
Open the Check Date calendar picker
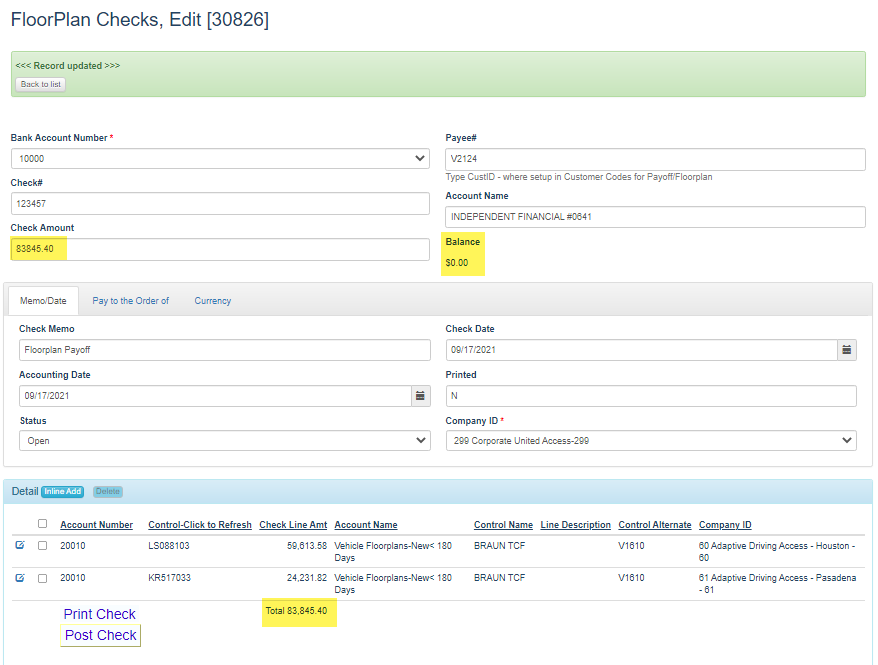coord(847,350)
